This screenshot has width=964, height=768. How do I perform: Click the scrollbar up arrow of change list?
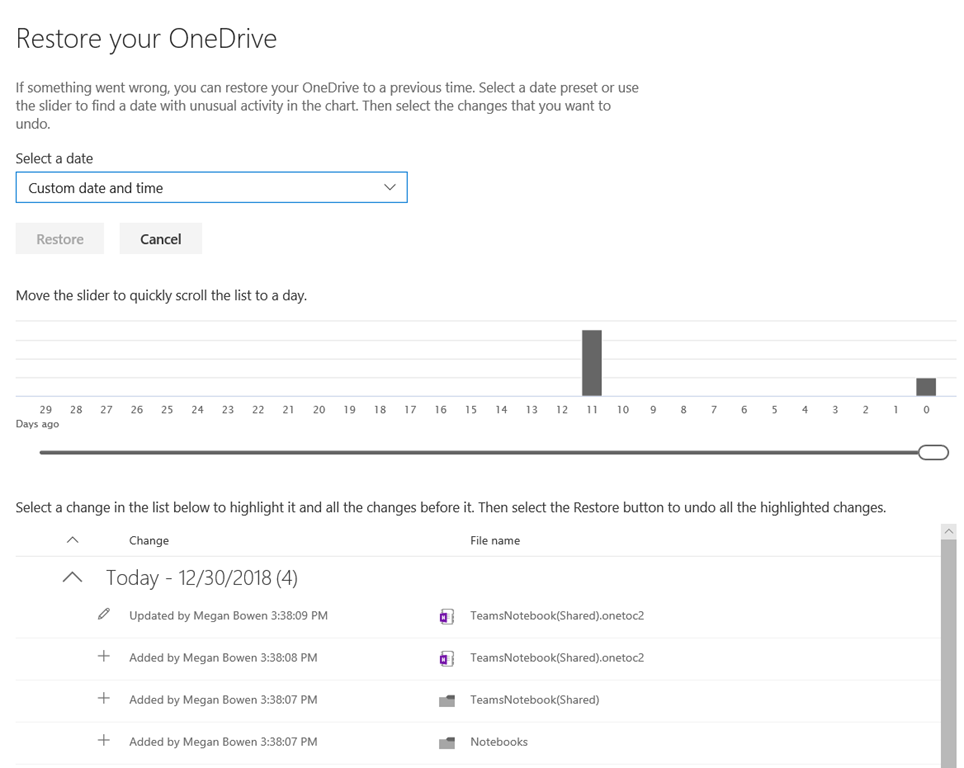point(949,531)
